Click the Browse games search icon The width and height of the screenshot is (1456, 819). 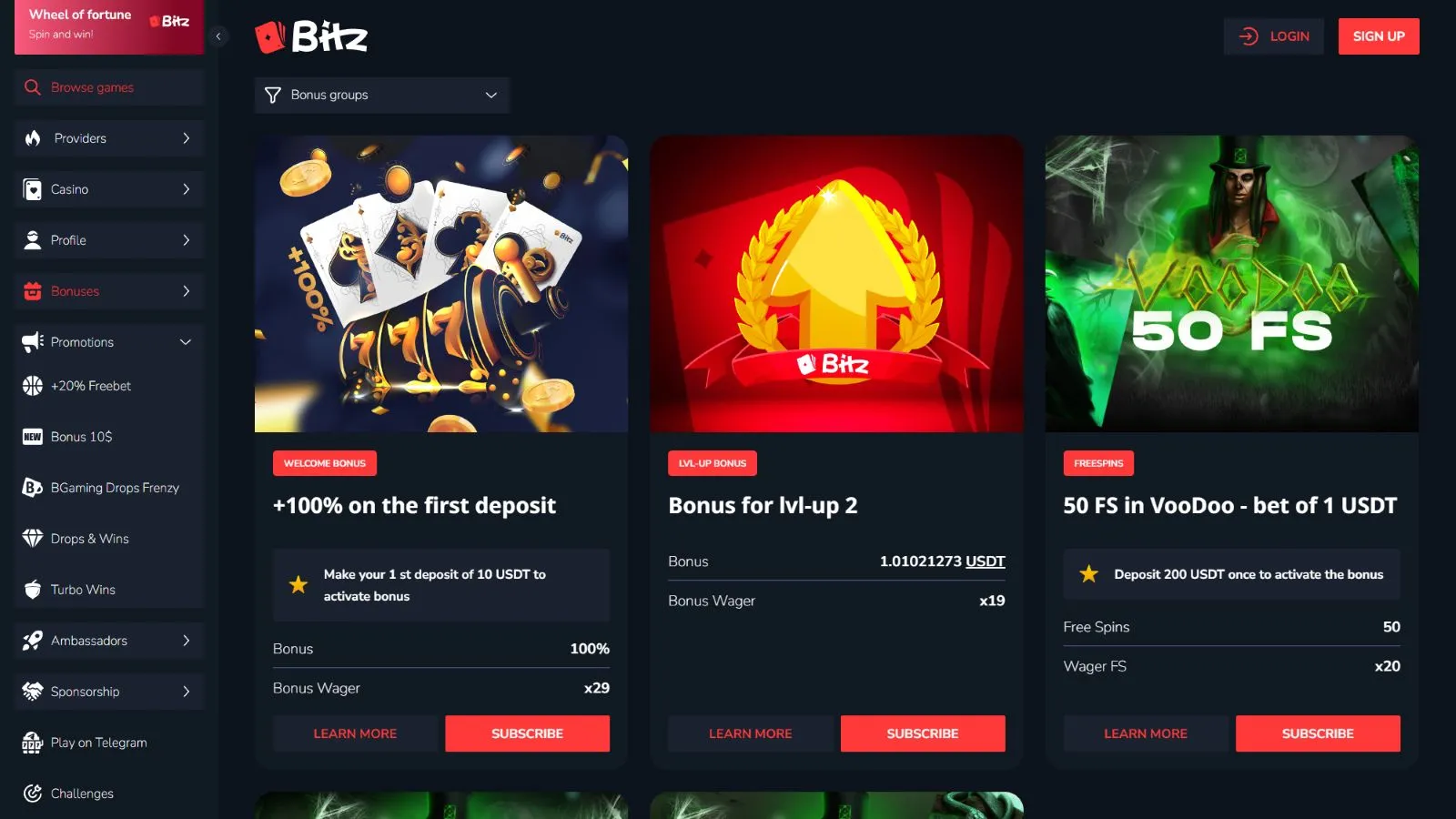click(x=33, y=87)
